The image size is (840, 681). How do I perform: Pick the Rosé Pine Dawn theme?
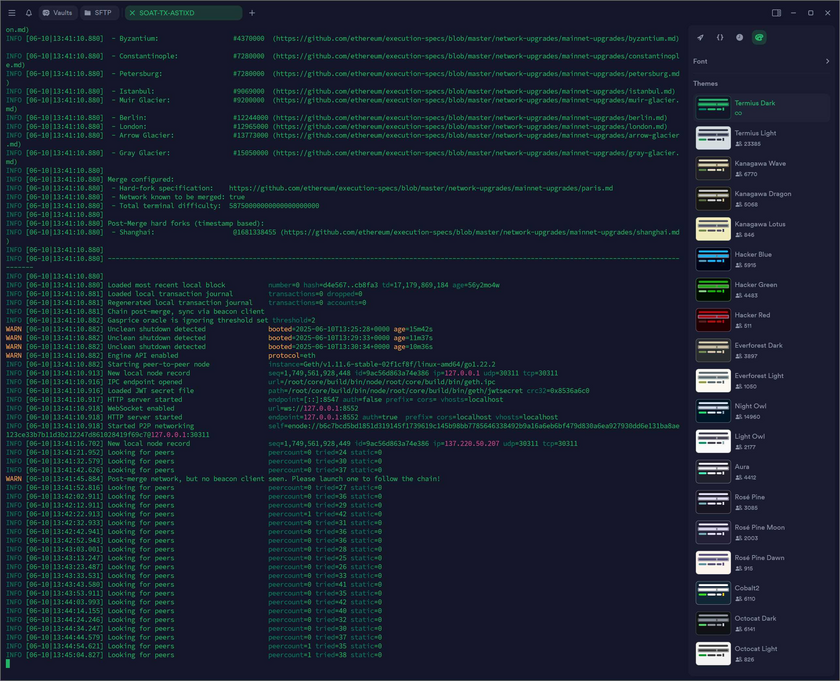pos(761,563)
